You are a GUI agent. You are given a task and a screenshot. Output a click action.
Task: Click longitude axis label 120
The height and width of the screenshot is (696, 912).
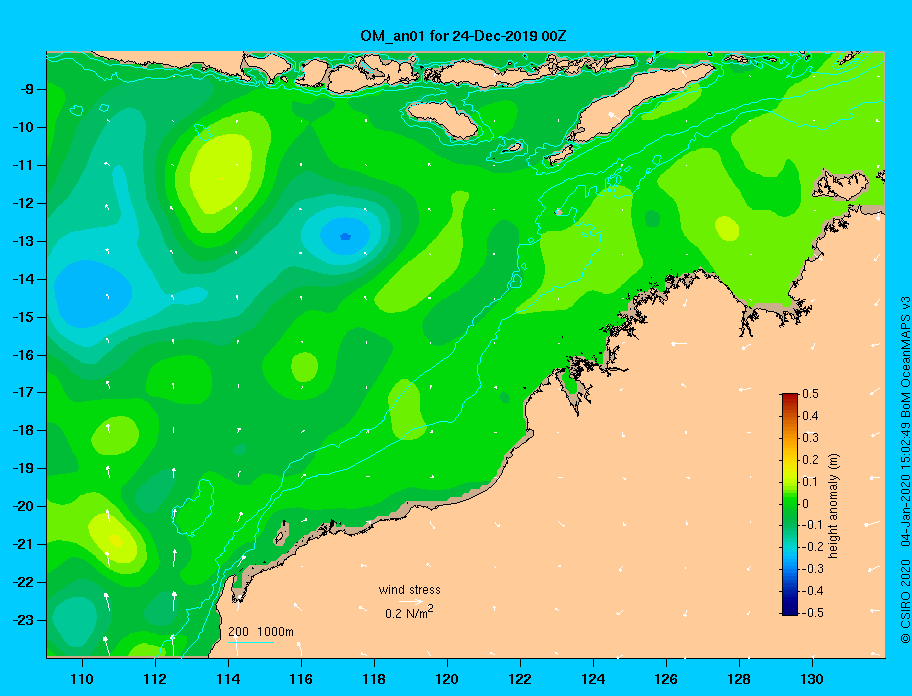click(447, 679)
